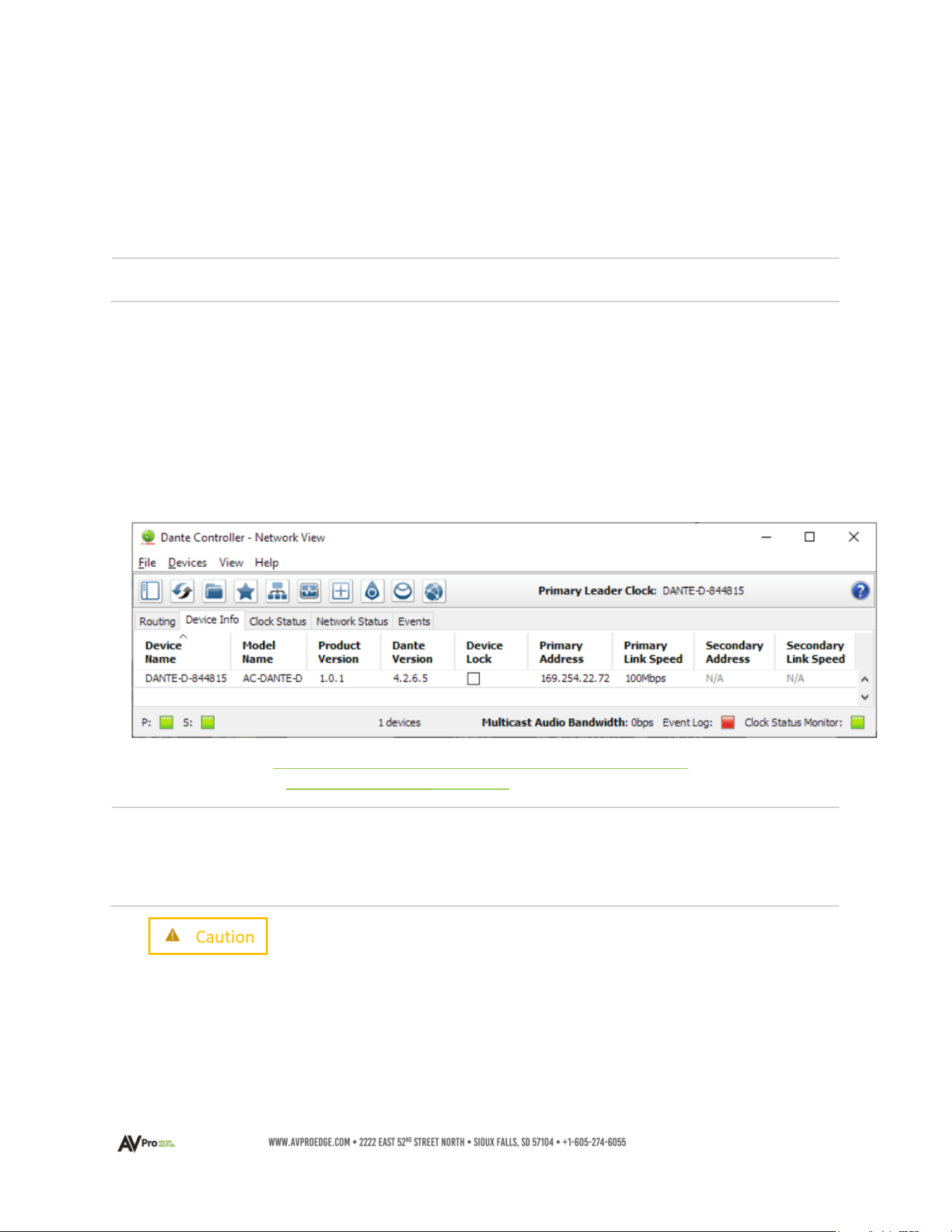This screenshot has height=1232, width=952.
Task: Select the Device Info tab
Action: click(x=212, y=620)
